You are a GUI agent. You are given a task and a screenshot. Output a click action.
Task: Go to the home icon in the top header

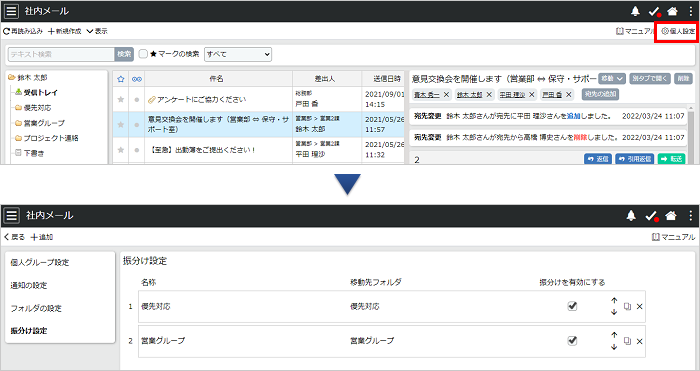[x=672, y=11]
